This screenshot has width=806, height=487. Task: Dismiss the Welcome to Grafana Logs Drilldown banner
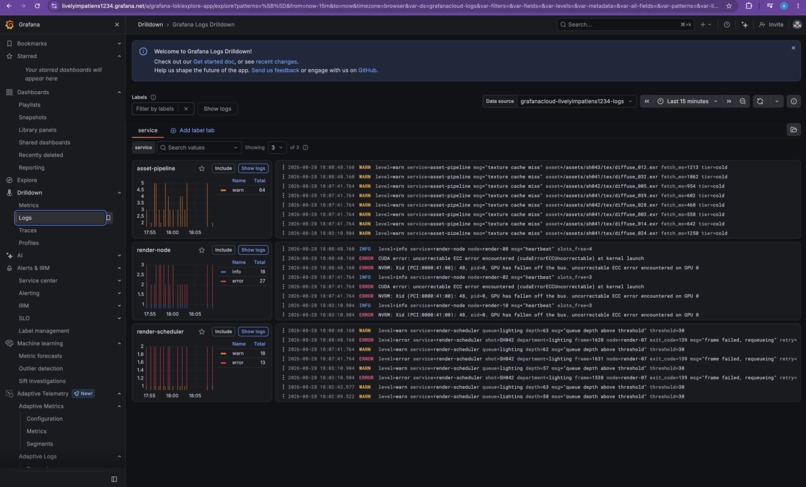click(793, 48)
